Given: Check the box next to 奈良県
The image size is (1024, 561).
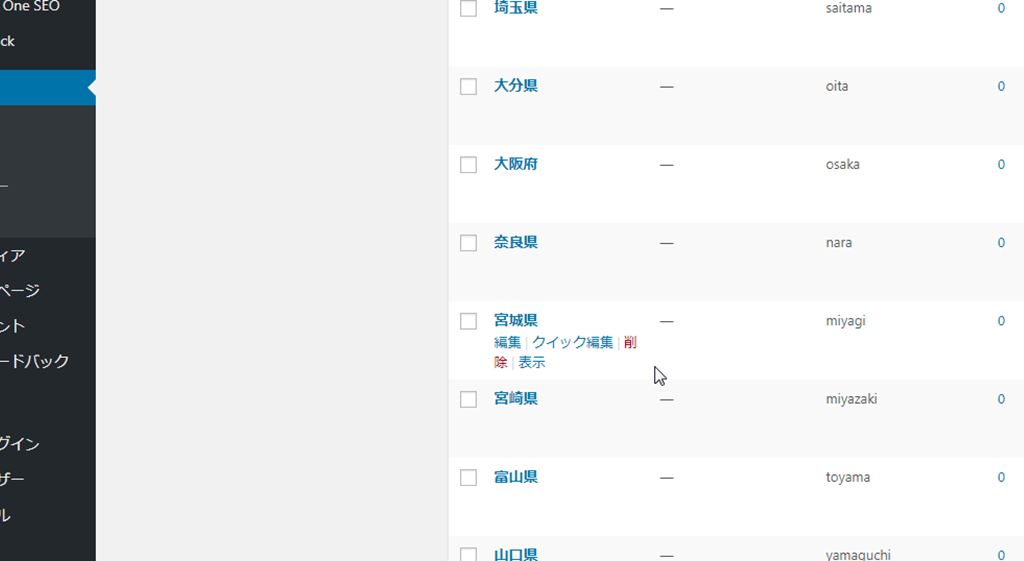Looking at the screenshot, I should click(x=468, y=243).
